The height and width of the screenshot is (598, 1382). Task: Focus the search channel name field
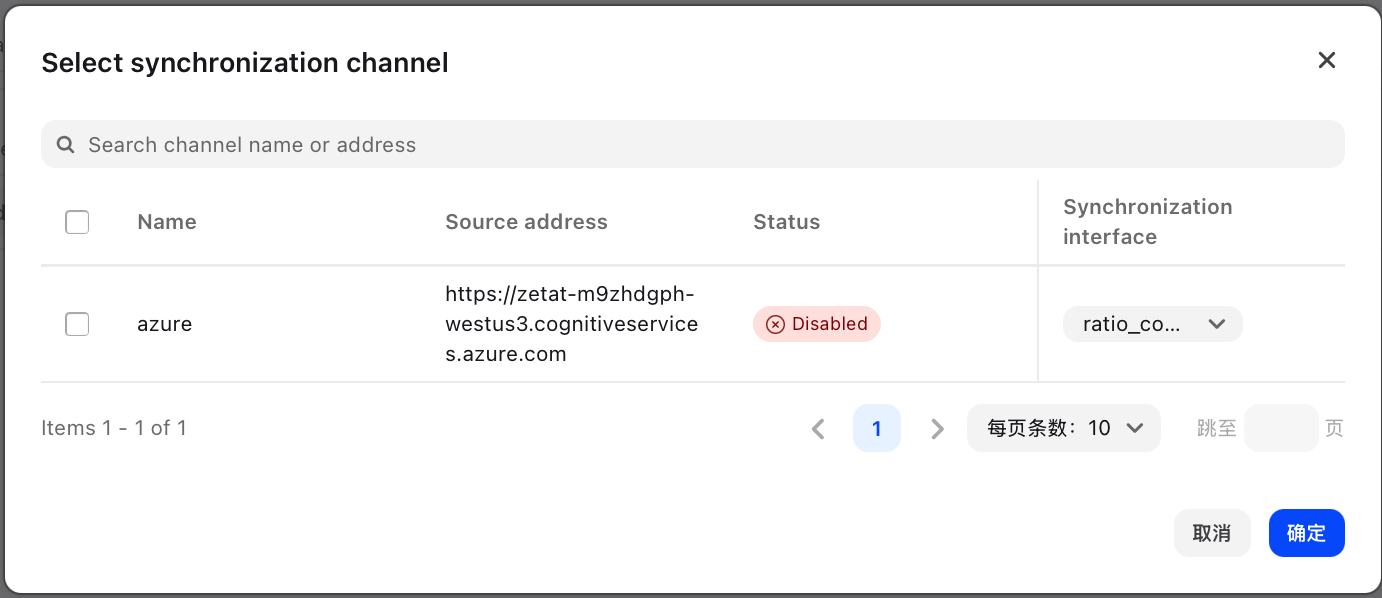[x=693, y=145]
